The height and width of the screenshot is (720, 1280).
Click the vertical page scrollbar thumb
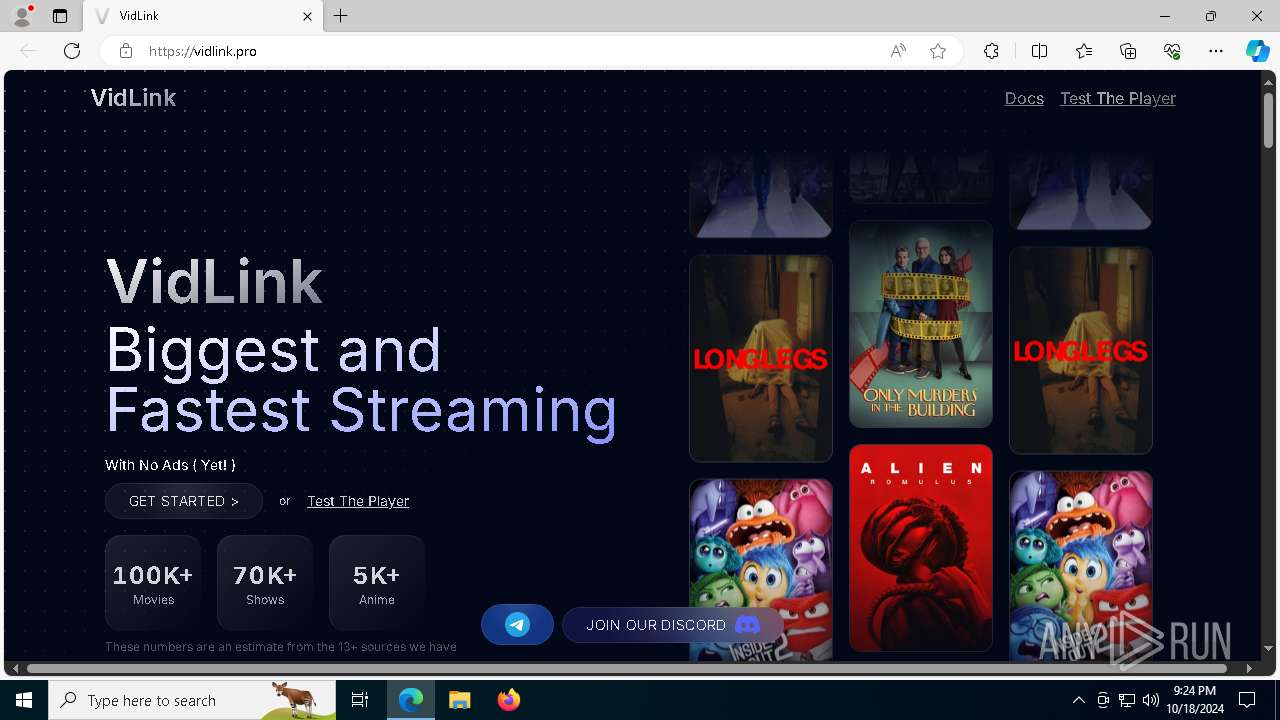(x=1269, y=120)
